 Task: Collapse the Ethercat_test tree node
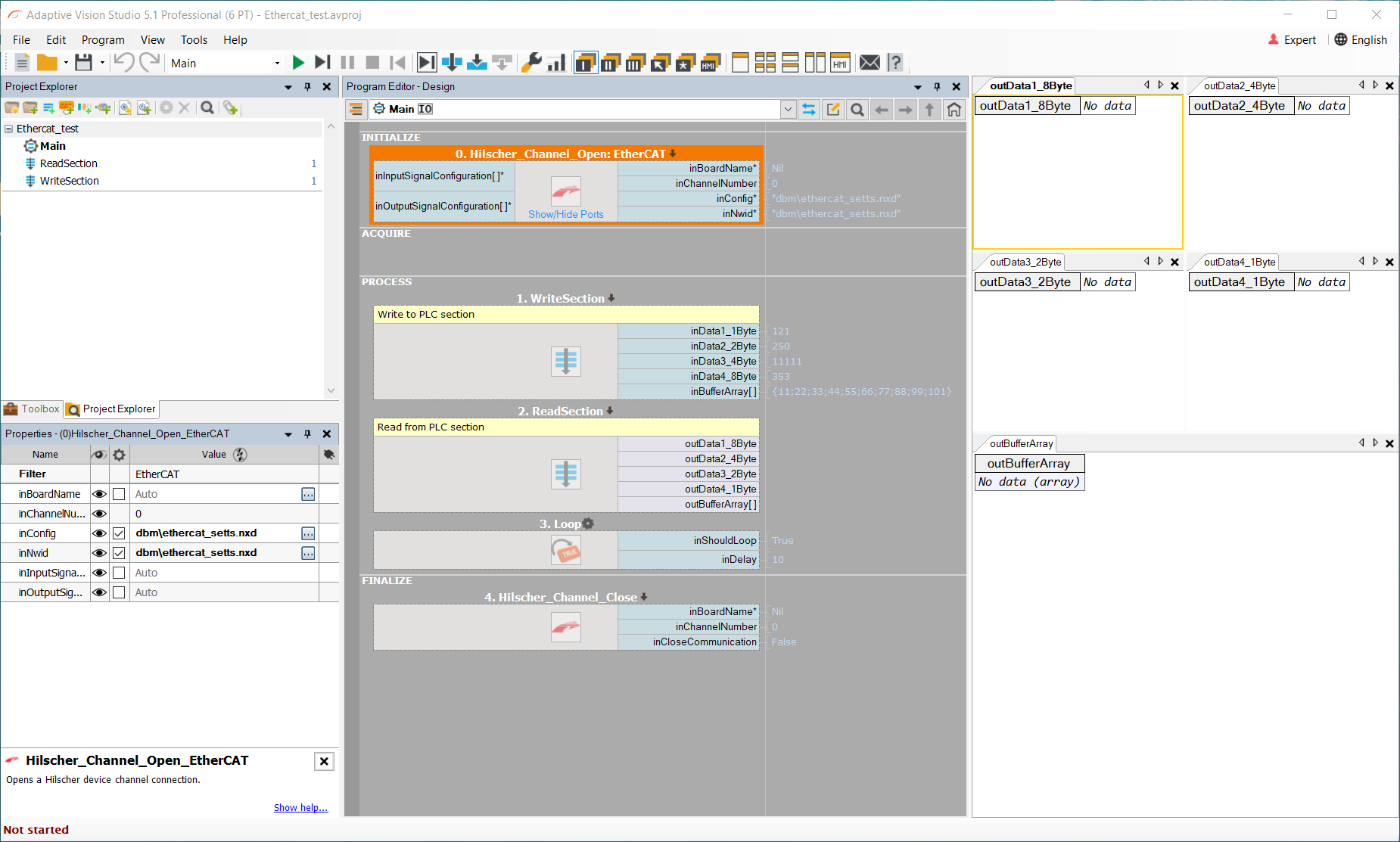pos(9,129)
